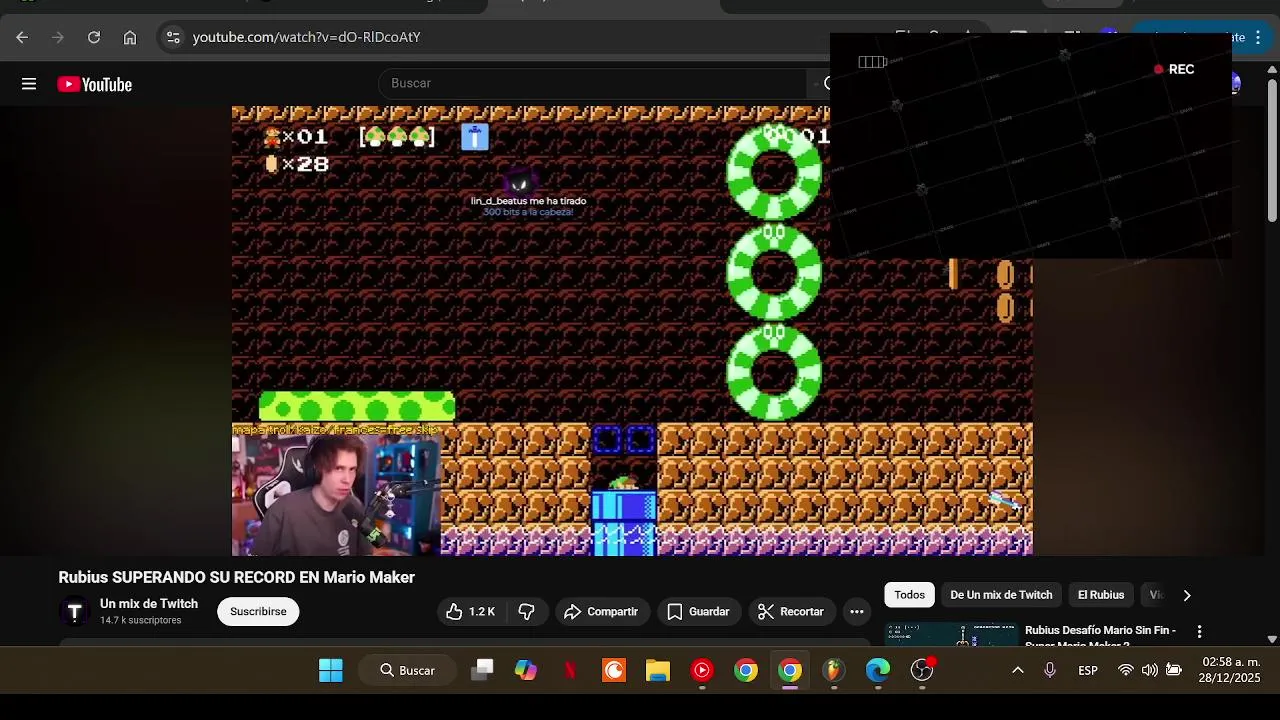
Task: Click the microphone tray icon
Action: tap(1050, 670)
